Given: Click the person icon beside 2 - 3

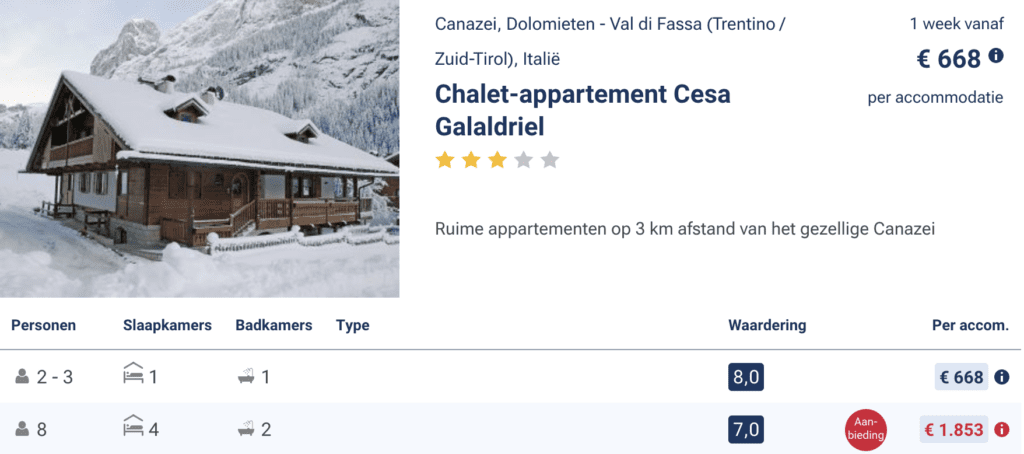Looking at the screenshot, I should tap(22, 378).
